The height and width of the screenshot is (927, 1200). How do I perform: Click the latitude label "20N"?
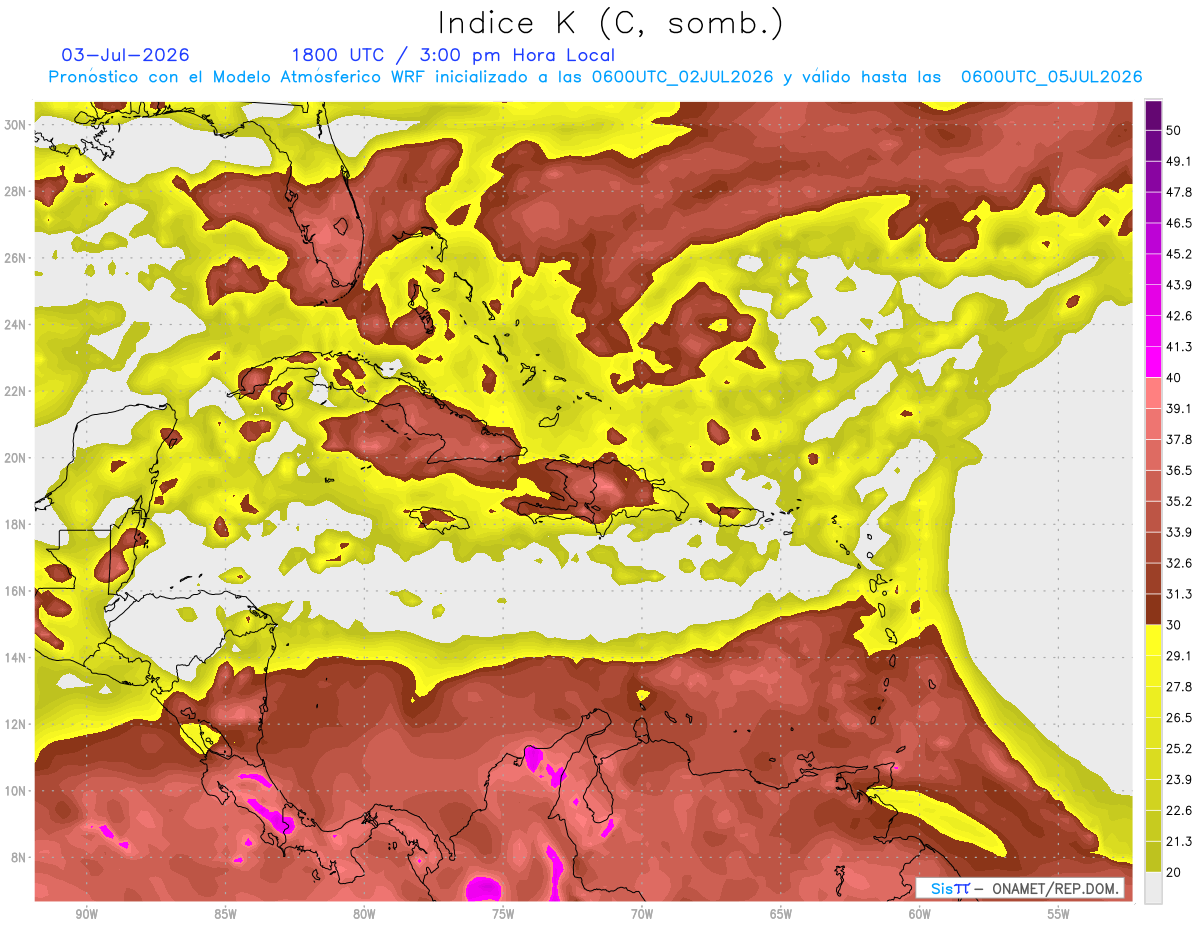point(15,458)
